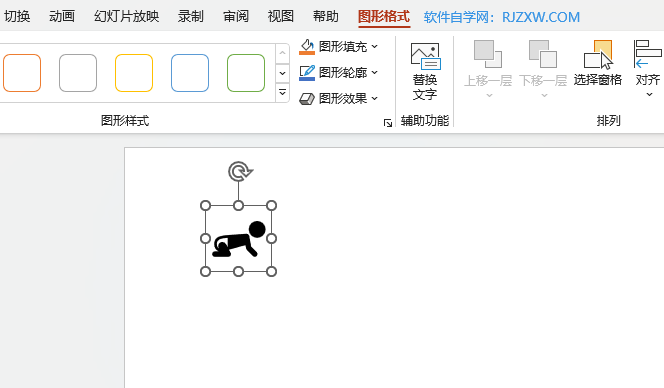Click the bottom-middle resize handle of graphic

coord(238,272)
